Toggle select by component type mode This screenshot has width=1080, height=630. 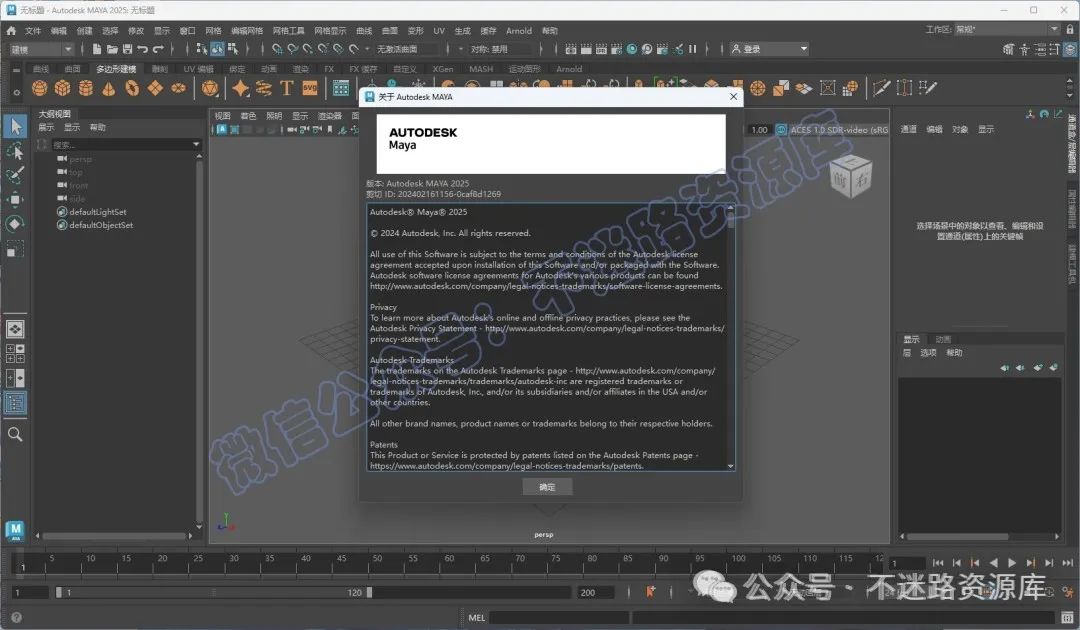tap(233, 49)
